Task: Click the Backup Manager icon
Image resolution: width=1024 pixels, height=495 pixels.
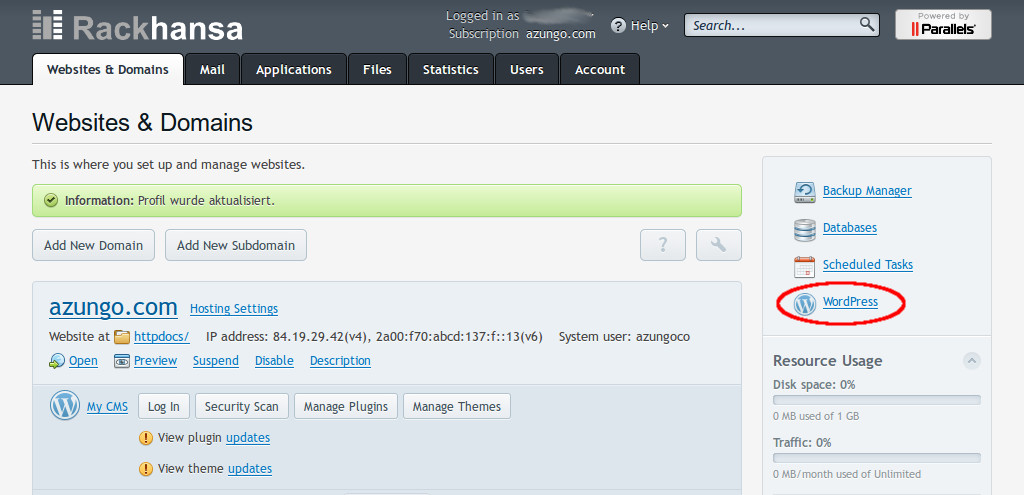Action: pos(805,191)
